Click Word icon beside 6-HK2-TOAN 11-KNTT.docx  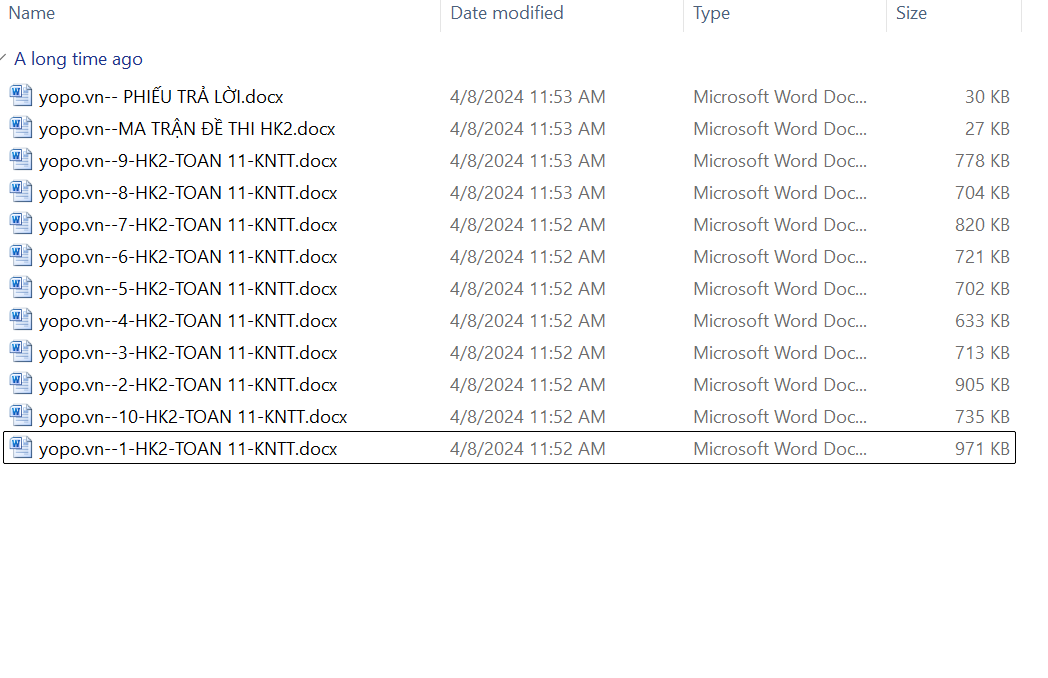click(x=21, y=256)
